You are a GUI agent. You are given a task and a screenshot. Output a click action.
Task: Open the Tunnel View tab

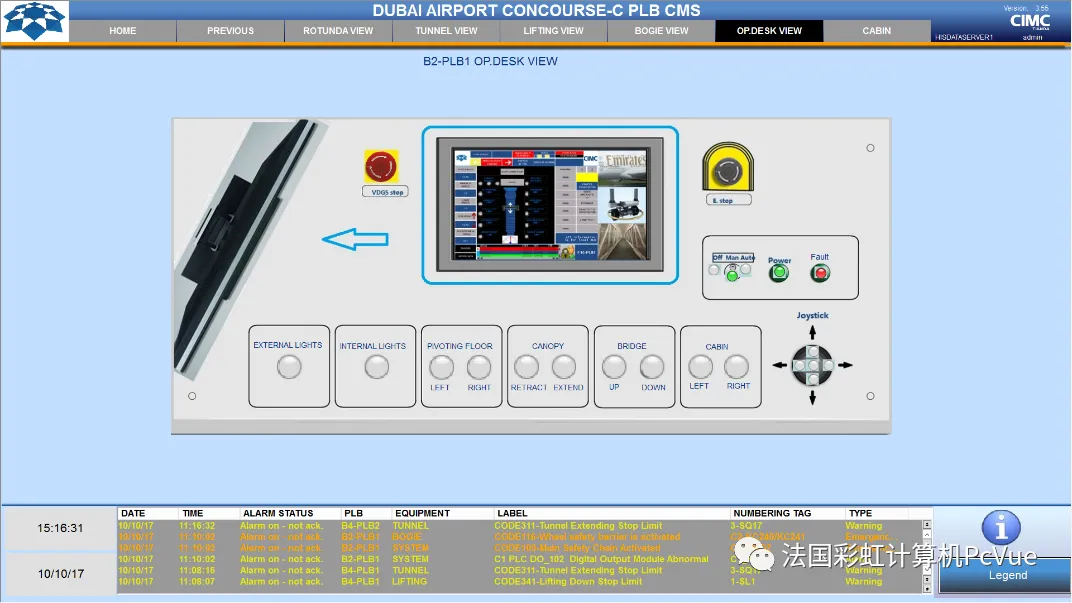coord(446,31)
